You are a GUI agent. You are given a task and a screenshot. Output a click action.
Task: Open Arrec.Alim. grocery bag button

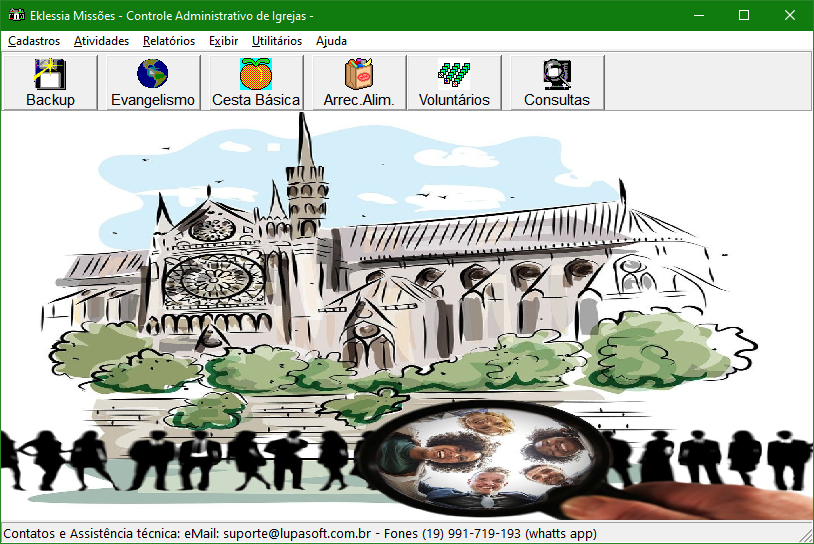tap(359, 83)
